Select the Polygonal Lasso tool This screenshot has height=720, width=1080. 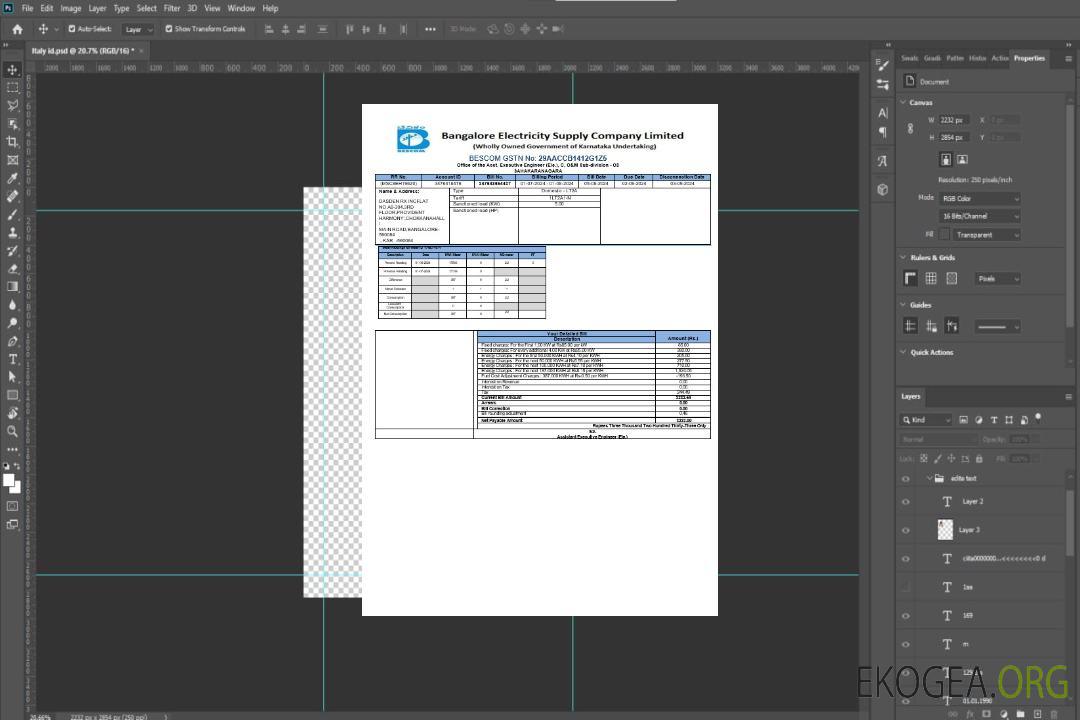click(x=12, y=105)
